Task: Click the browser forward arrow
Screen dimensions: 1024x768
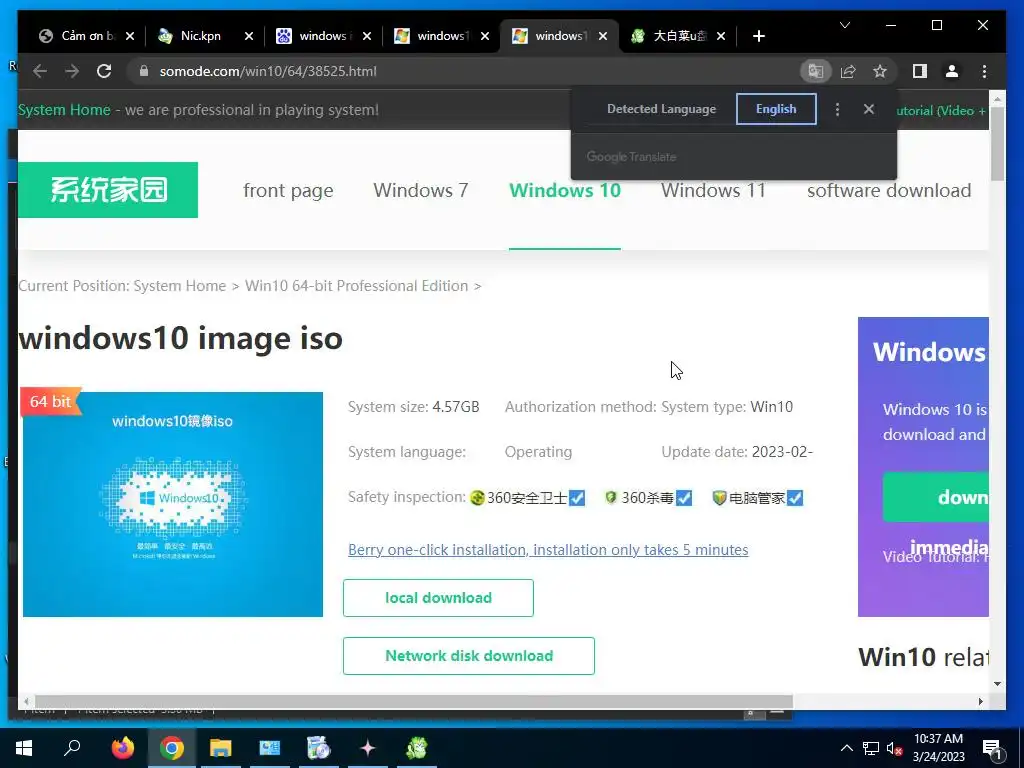Action: click(72, 71)
